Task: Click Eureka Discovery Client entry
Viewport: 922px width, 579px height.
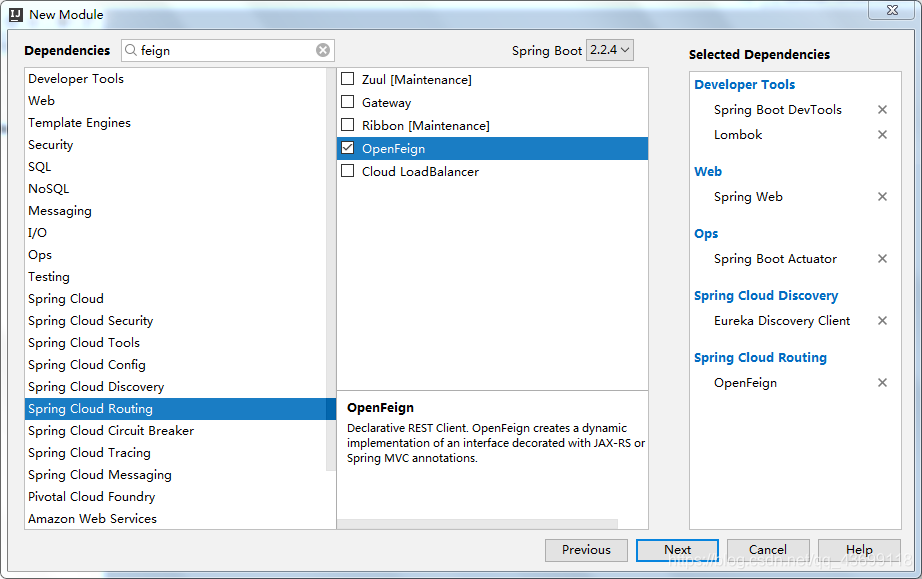Action: click(782, 321)
